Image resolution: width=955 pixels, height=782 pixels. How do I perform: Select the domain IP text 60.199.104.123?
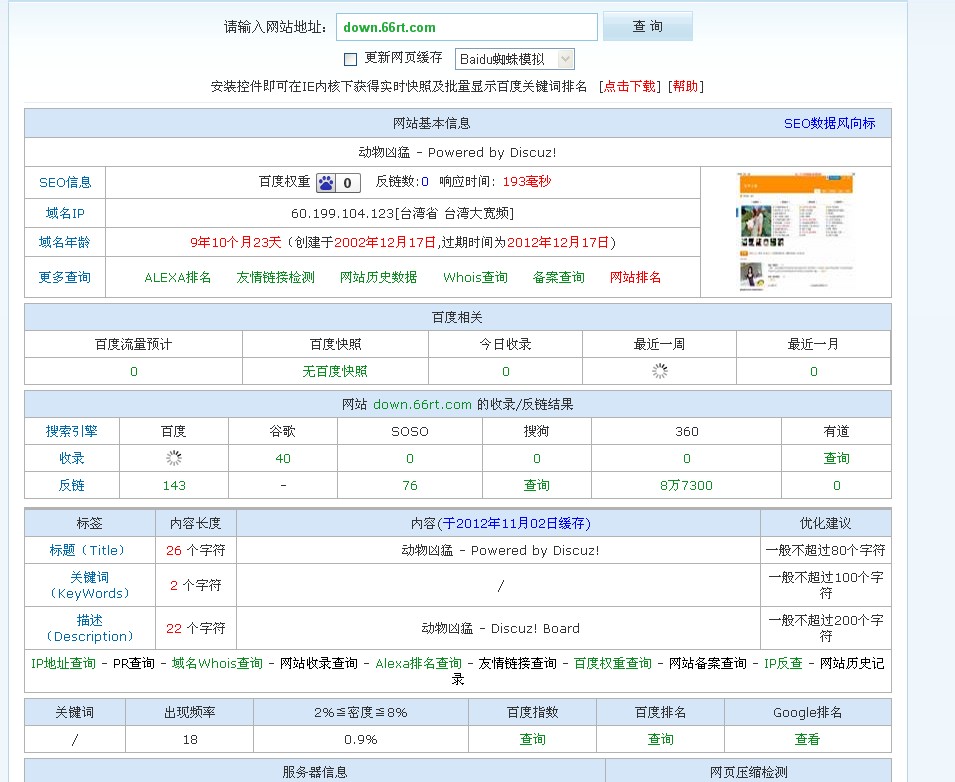pos(343,214)
